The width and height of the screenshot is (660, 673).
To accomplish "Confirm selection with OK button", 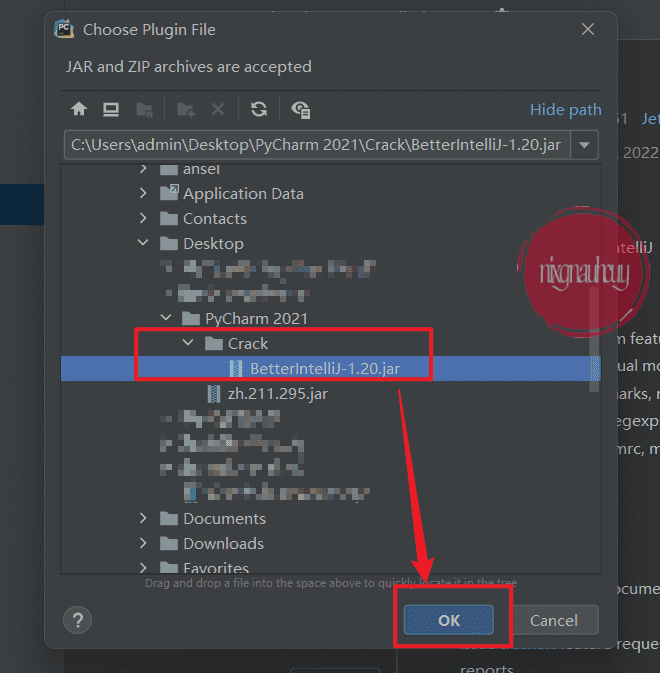I will [x=448, y=620].
